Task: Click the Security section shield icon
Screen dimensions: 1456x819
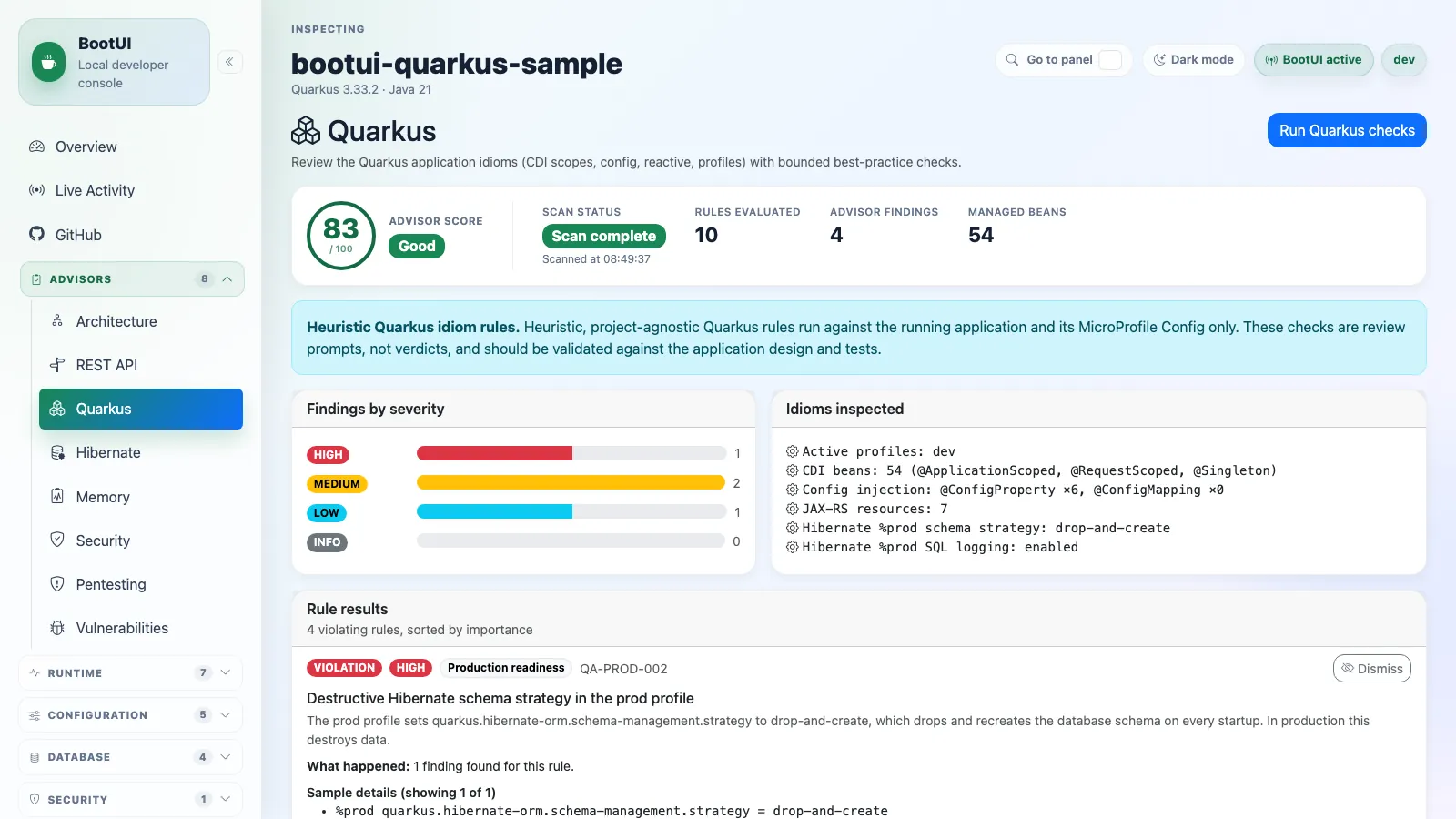Action: [x=35, y=799]
